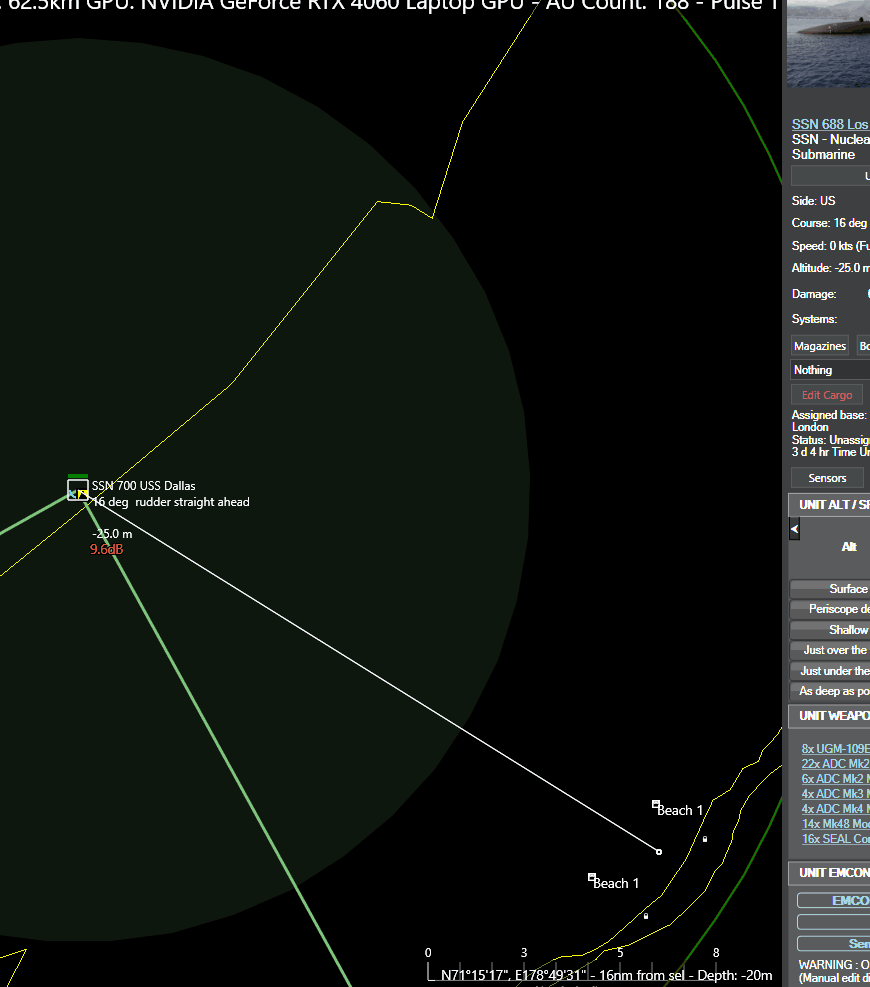Open the 16x SEAL cargo link
This screenshot has height=987, width=870.
[x=835, y=838]
